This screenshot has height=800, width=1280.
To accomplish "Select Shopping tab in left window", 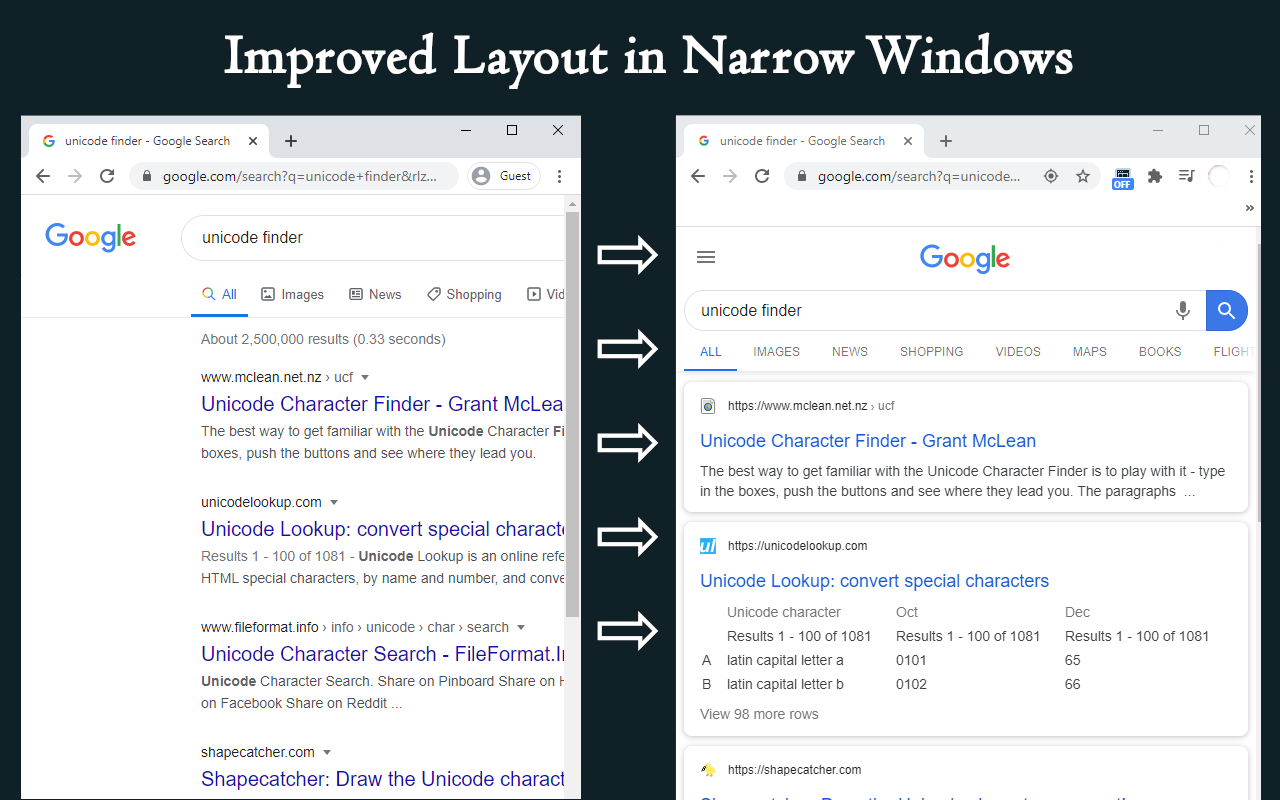I will [464, 294].
